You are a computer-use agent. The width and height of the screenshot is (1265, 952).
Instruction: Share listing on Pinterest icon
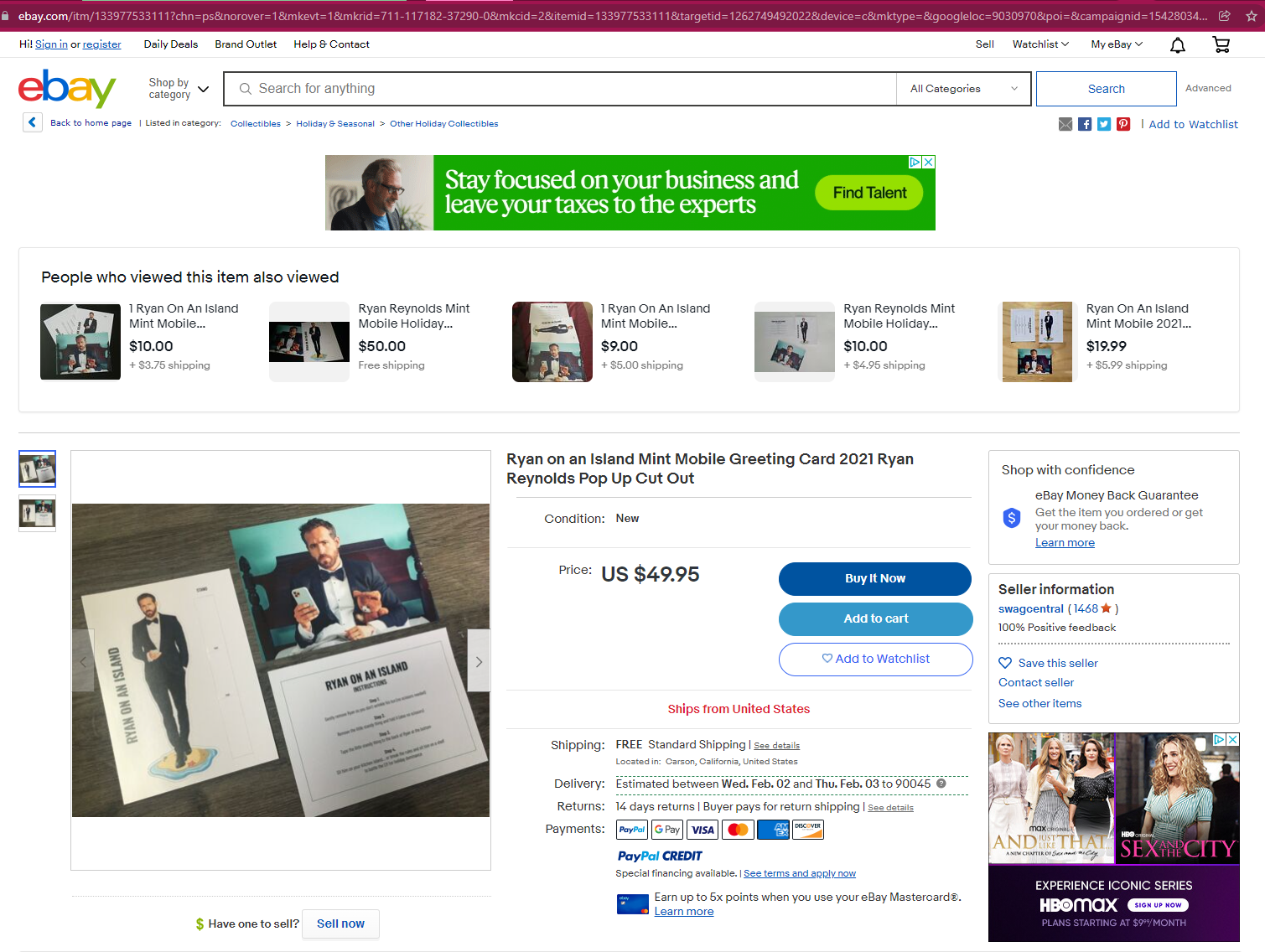pos(1123,124)
